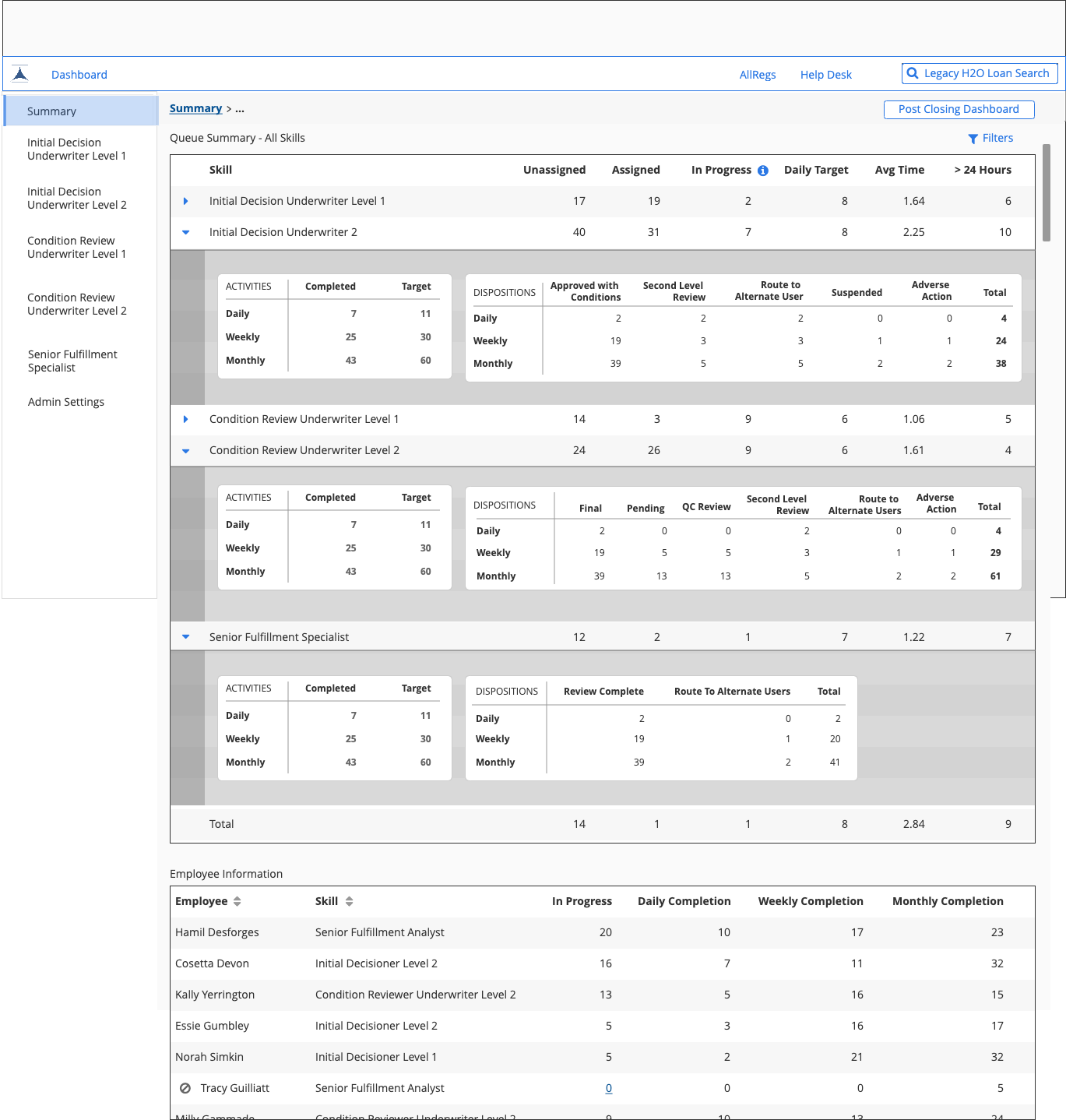The image size is (1066, 1120).
Task: Open Admin Settings in the sidebar
Action: click(x=66, y=402)
